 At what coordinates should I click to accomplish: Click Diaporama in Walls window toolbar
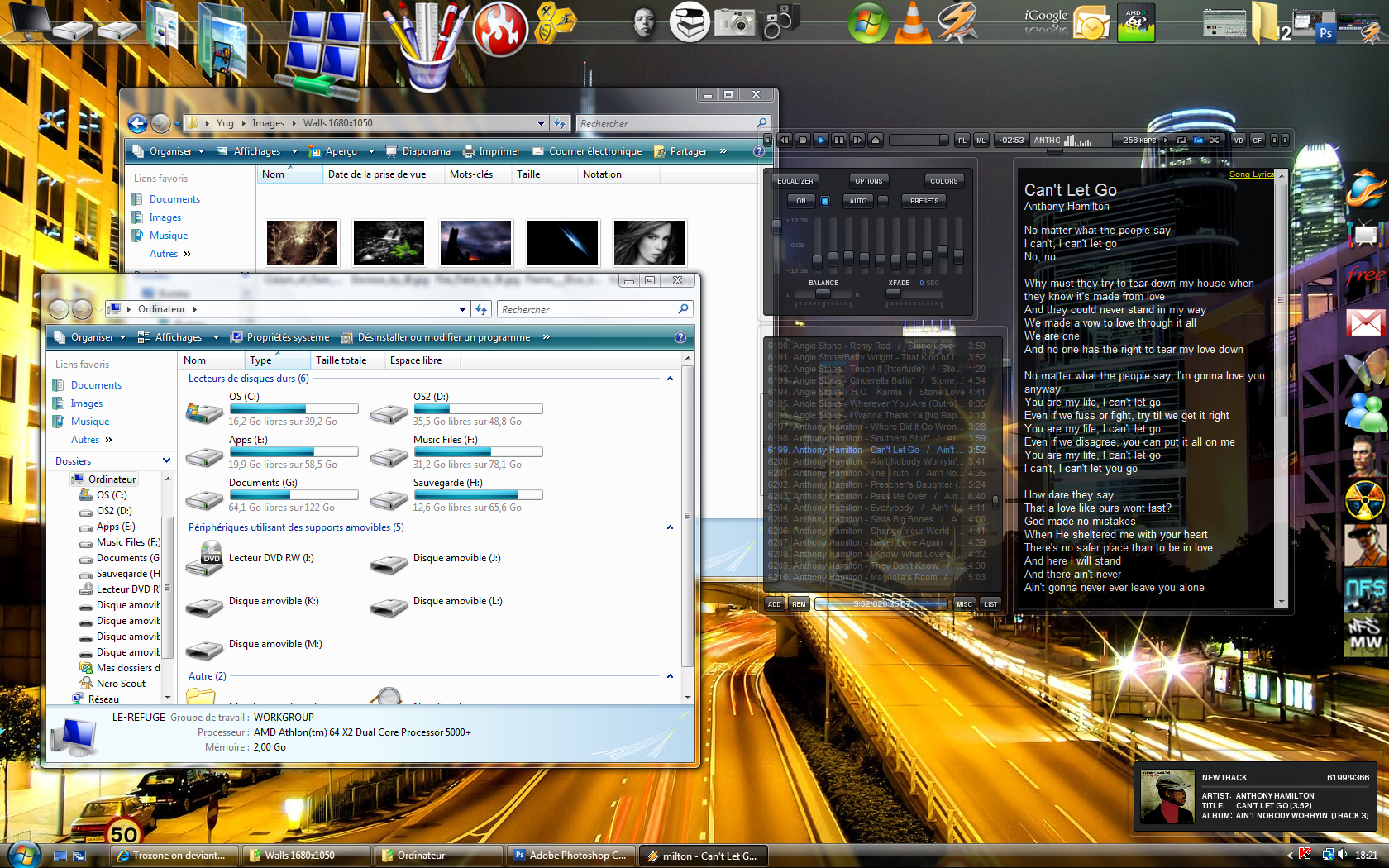click(418, 151)
